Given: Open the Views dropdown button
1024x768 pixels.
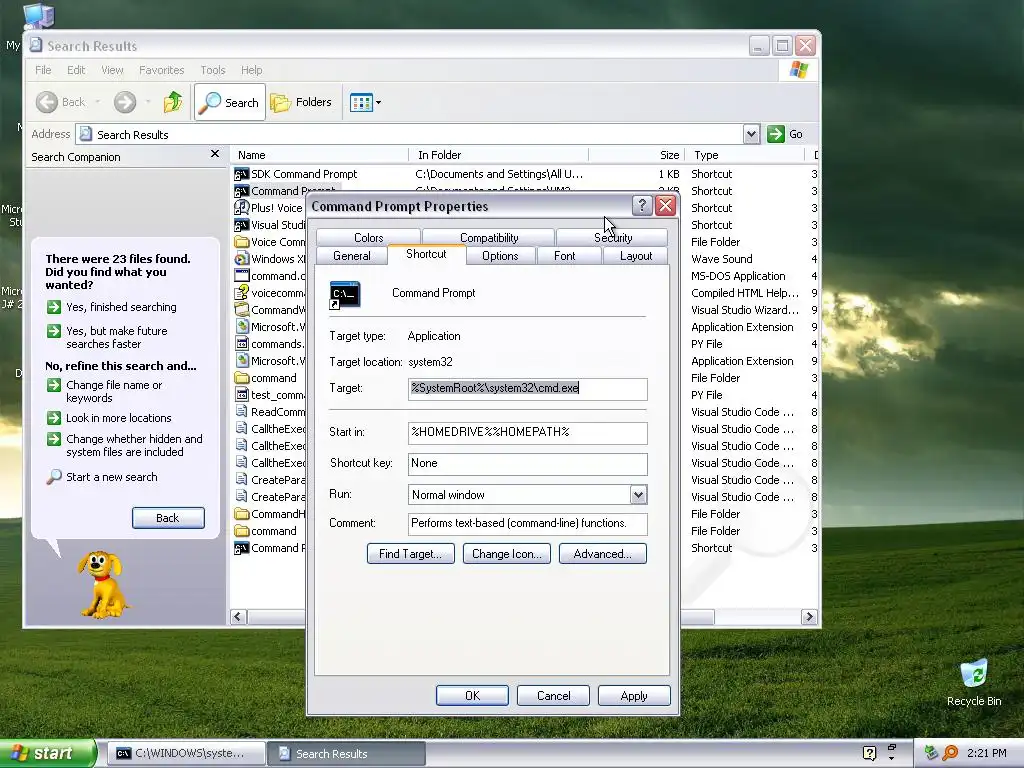Looking at the screenshot, I should 365,102.
